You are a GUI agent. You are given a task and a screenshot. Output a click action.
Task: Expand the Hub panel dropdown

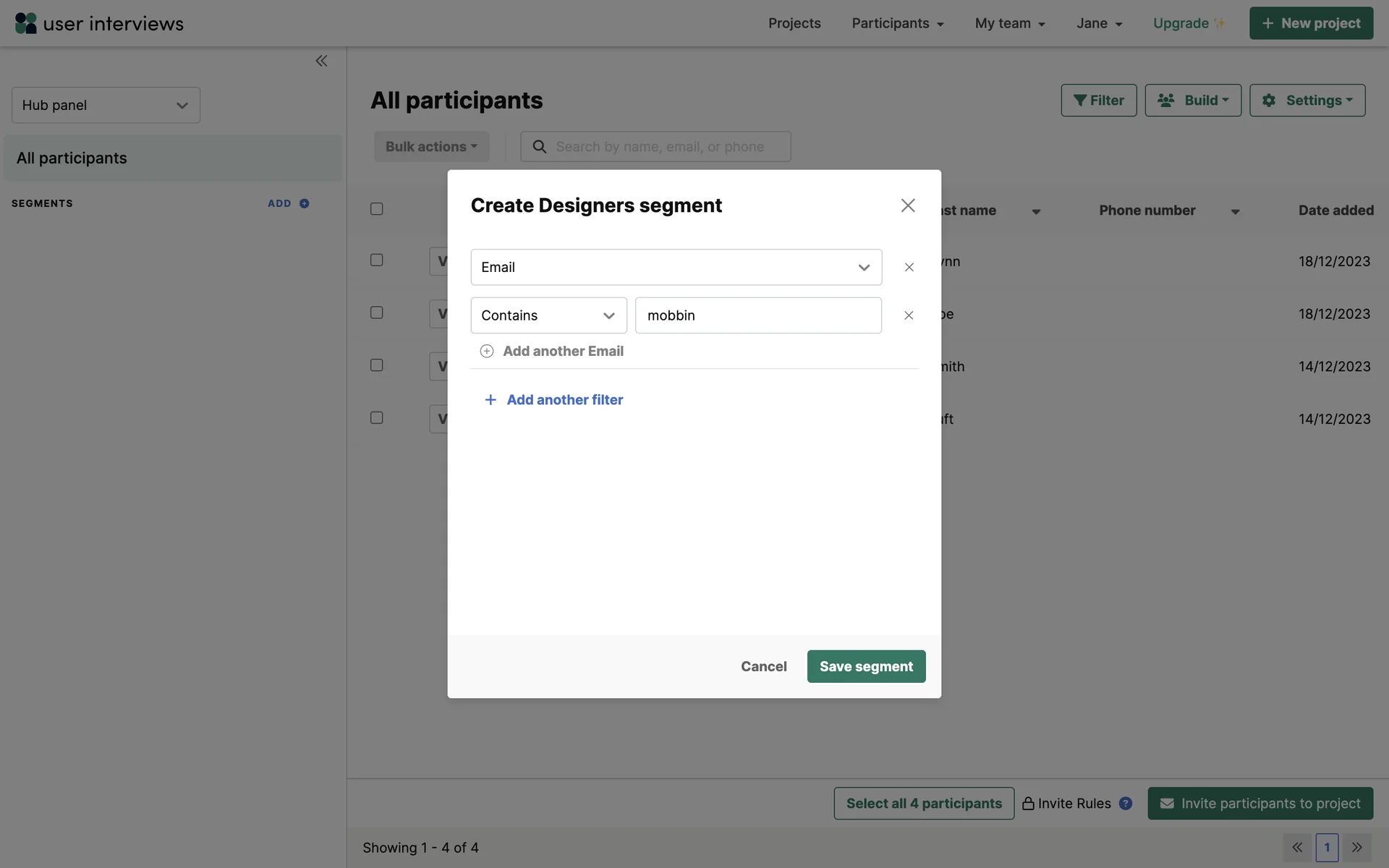pyautogui.click(x=106, y=106)
